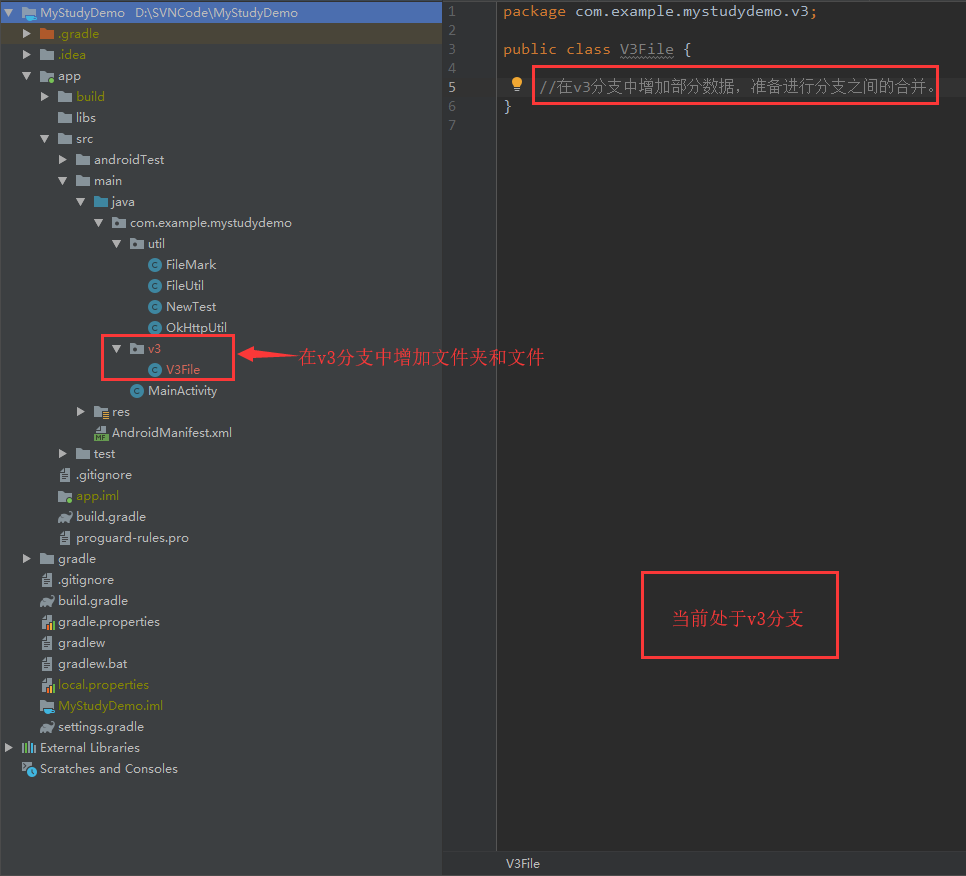The height and width of the screenshot is (876, 966).
Task: Click the java source folder icon
Action: (x=101, y=201)
